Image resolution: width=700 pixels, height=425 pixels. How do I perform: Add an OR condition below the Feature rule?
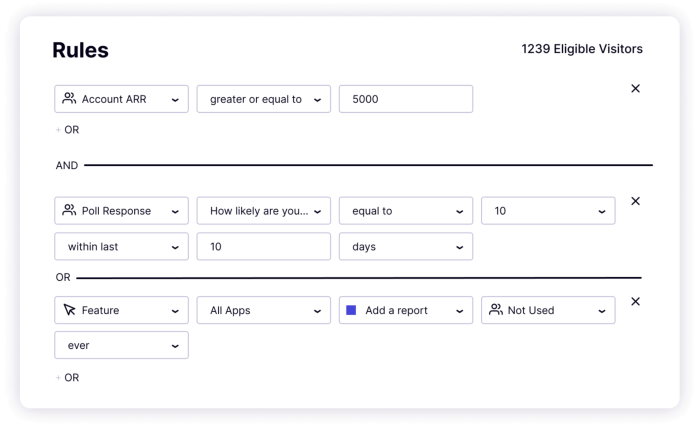coord(67,378)
